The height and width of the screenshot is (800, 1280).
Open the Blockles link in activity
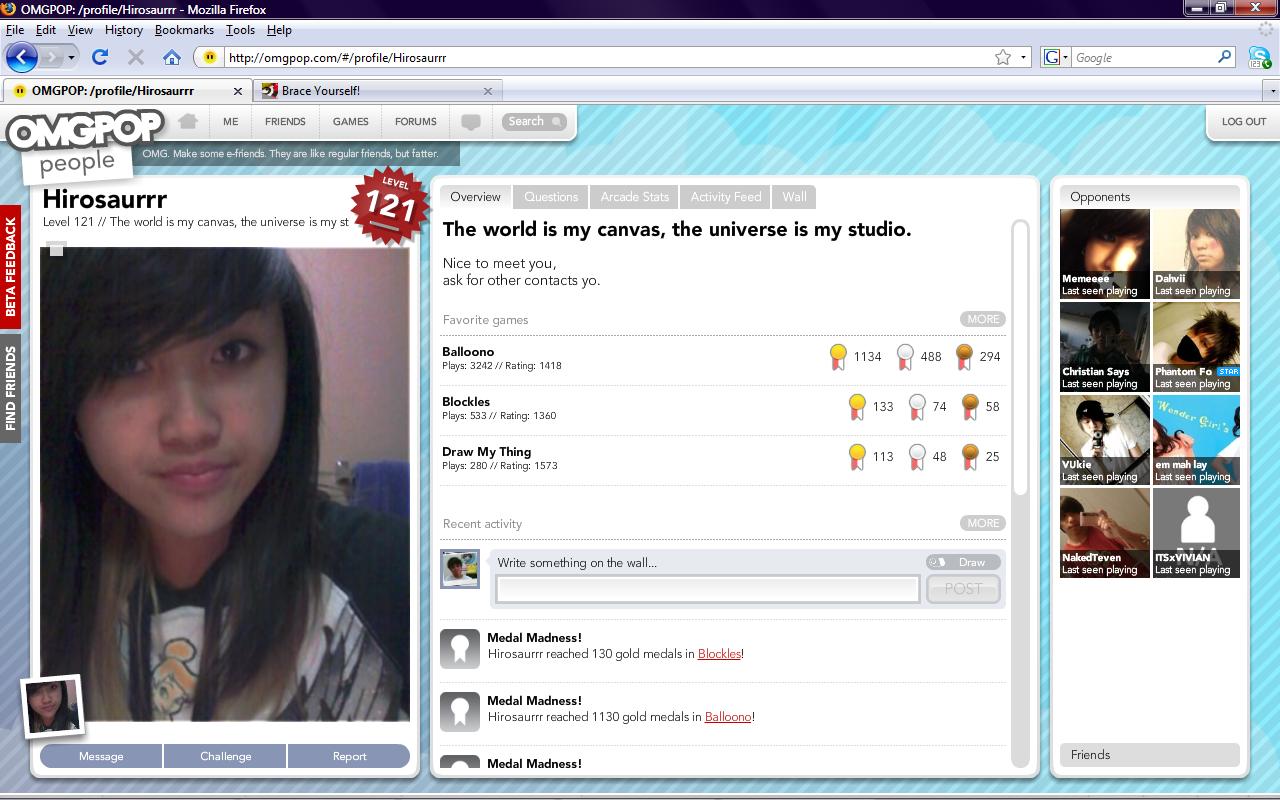tap(719, 654)
